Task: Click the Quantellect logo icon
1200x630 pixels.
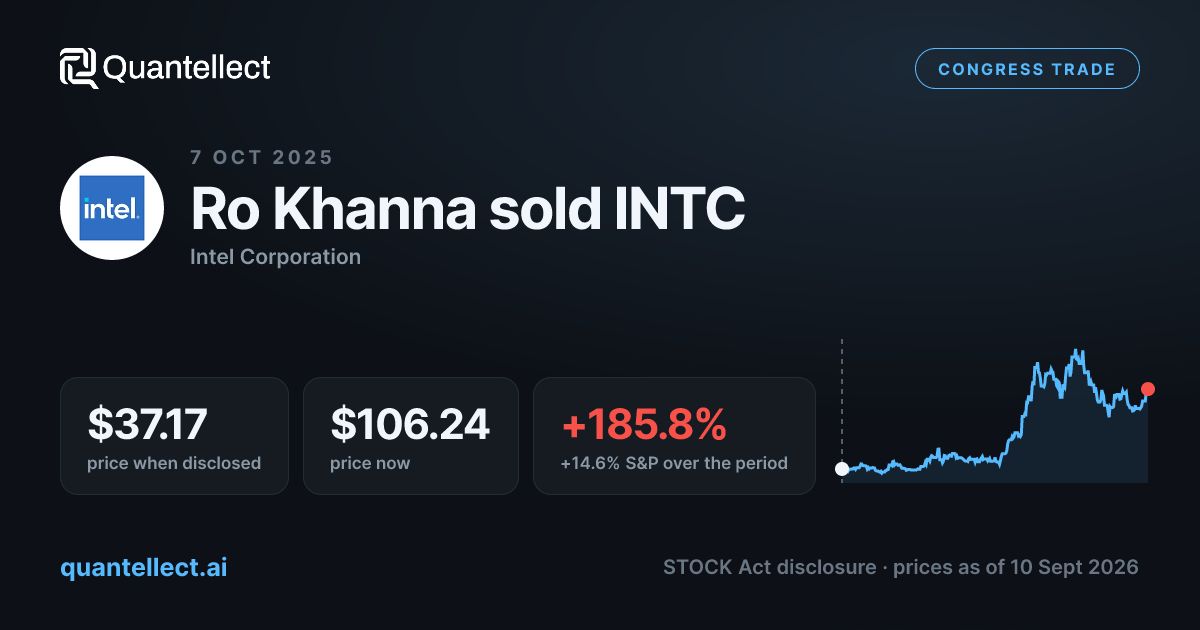Action: tap(78, 68)
